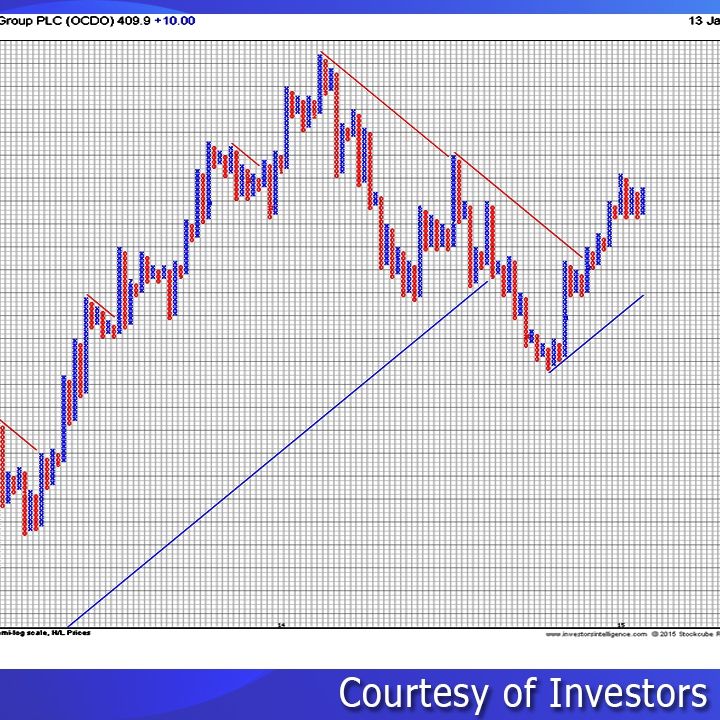This screenshot has height=720, width=720.
Task: Click the '2015 Stockcube' copyright text
Action: [x=684, y=634]
